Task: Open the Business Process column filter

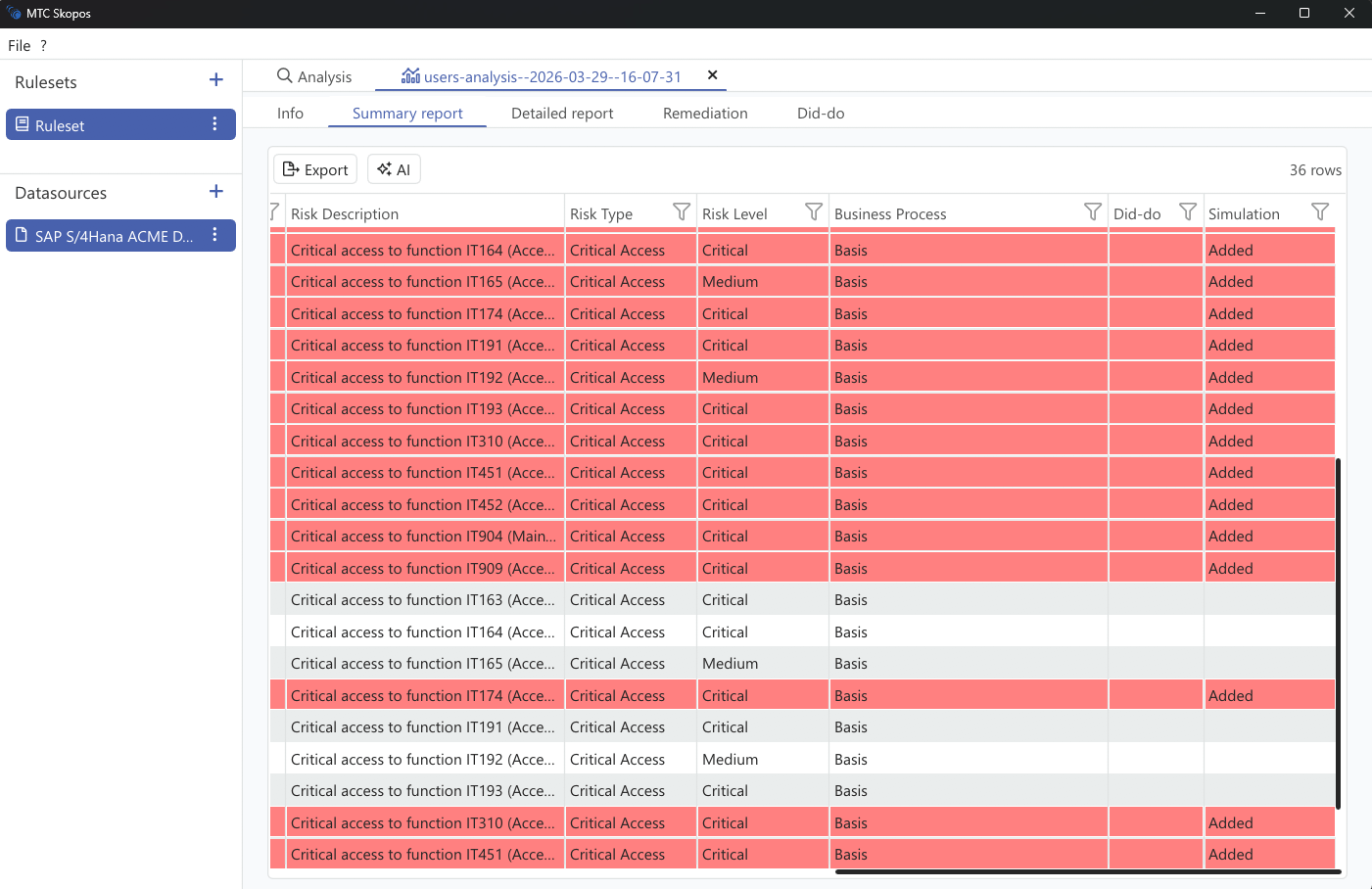Action: (1092, 211)
